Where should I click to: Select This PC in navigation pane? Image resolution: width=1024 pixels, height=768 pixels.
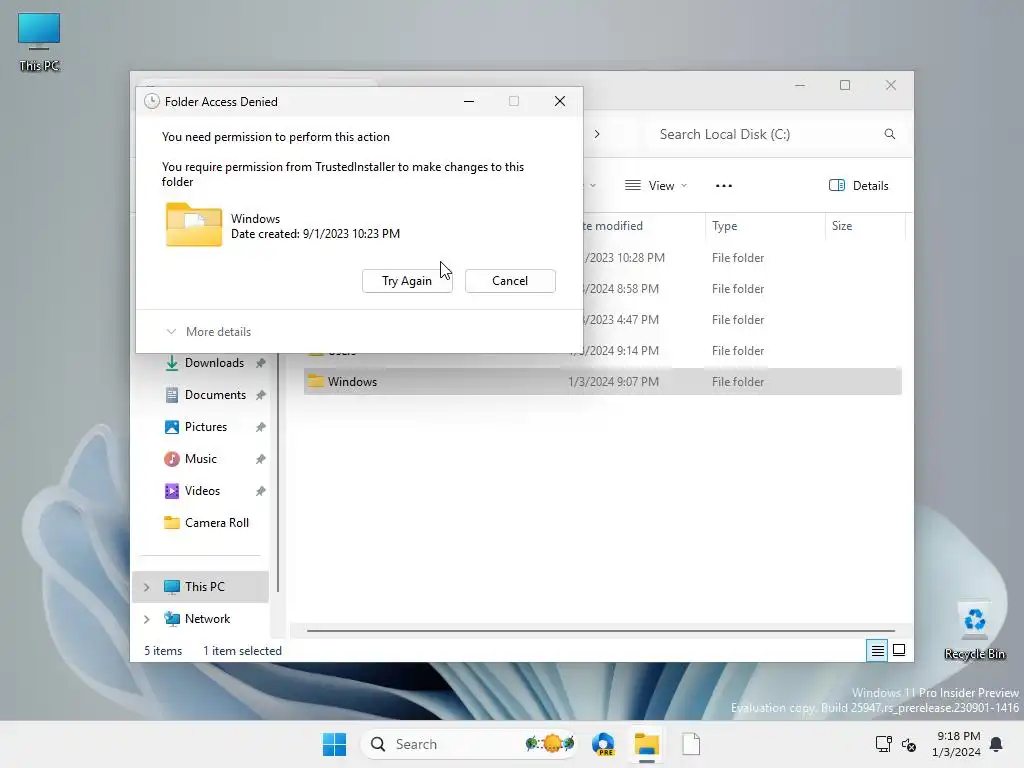[x=200, y=586]
